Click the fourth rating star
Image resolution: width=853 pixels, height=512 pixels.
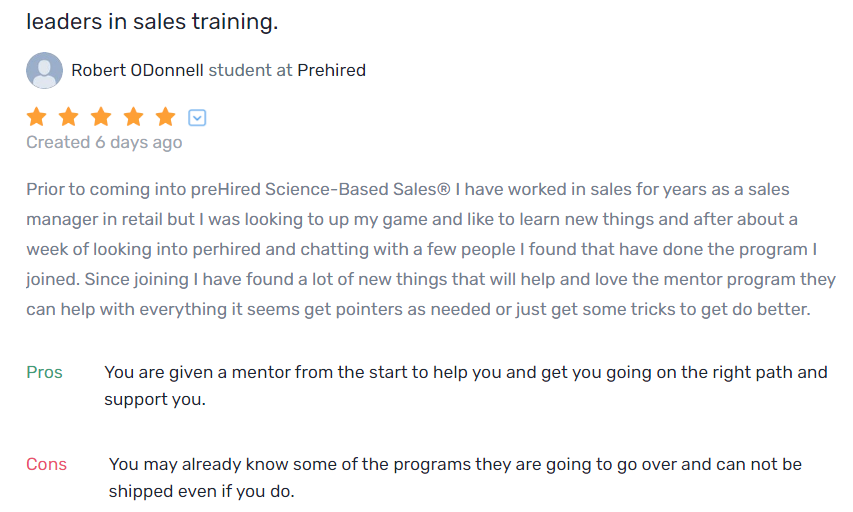133,117
